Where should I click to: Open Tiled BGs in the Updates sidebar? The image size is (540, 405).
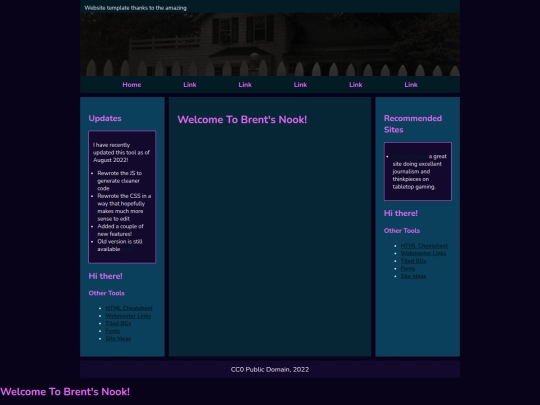click(118, 323)
